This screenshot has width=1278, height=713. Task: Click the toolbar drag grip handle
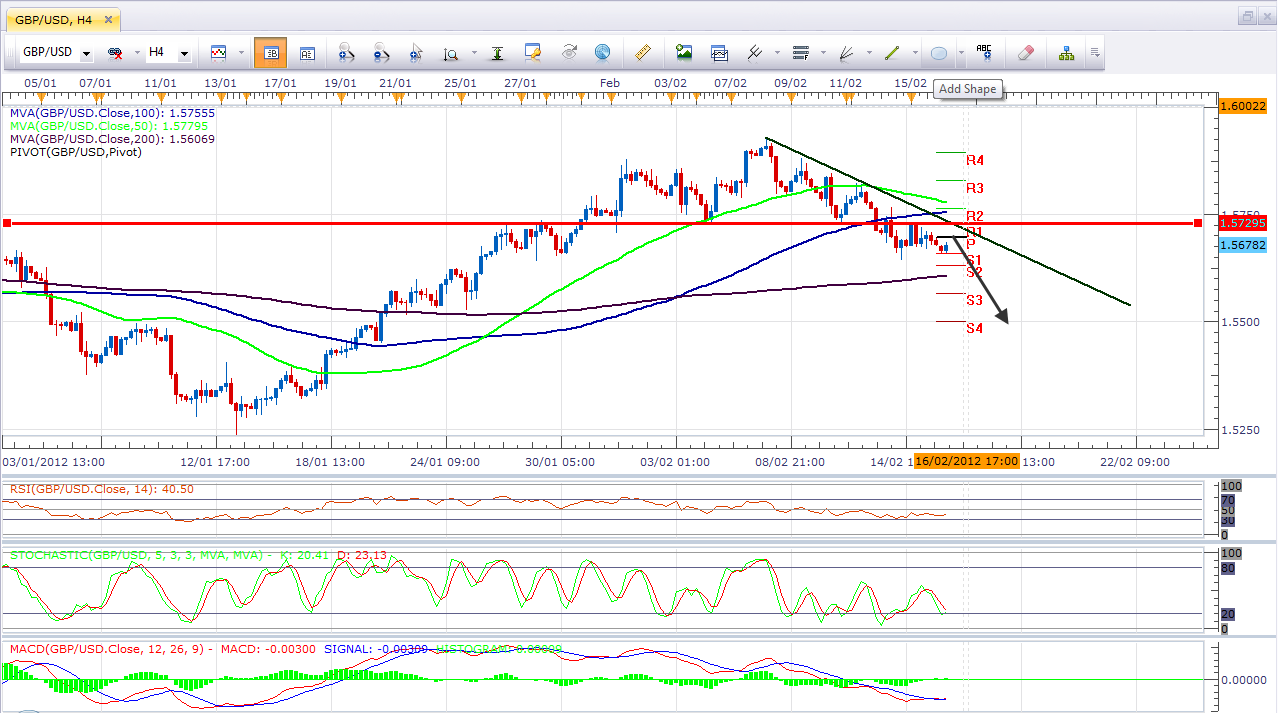pos(9,53)
